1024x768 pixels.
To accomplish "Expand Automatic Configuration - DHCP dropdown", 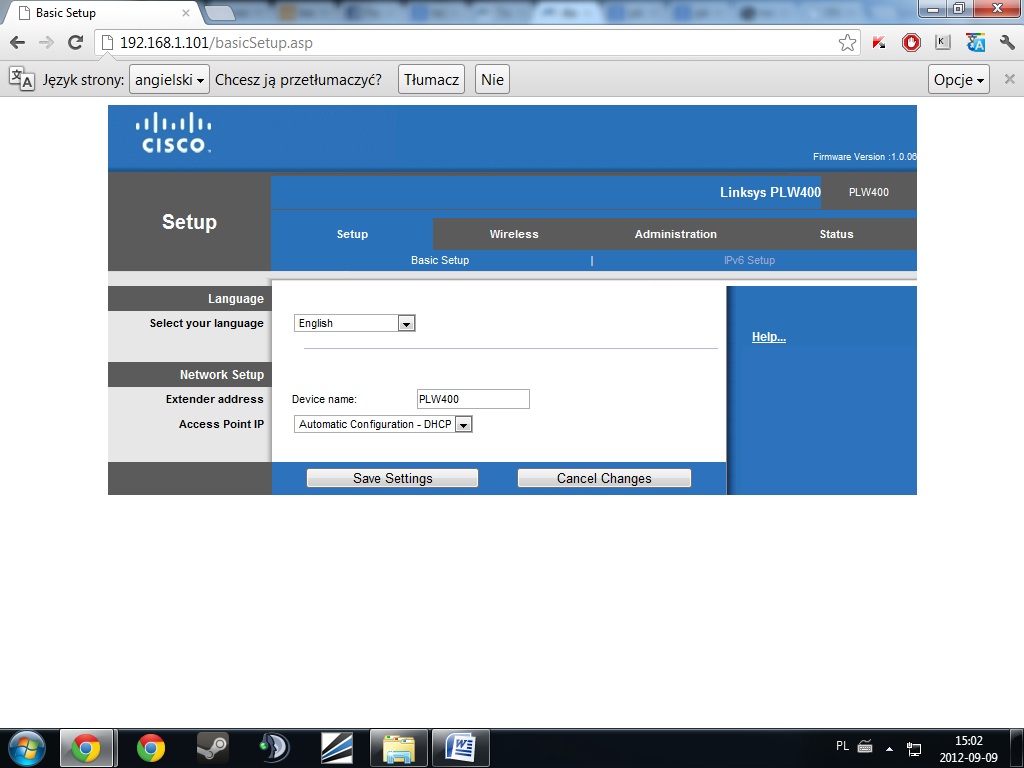I will (x=383, y=424).
